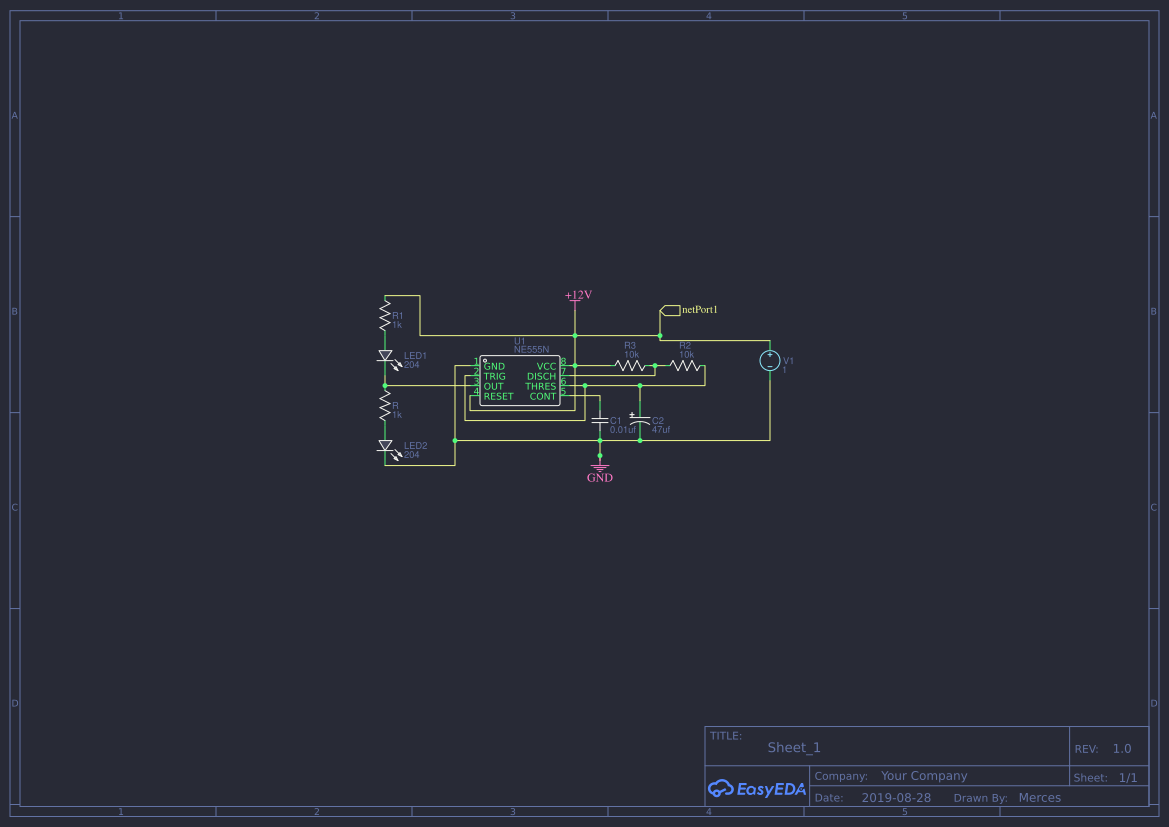
Task: Select the NE555N timer symbol U1
Action: (x=521, y=381)
